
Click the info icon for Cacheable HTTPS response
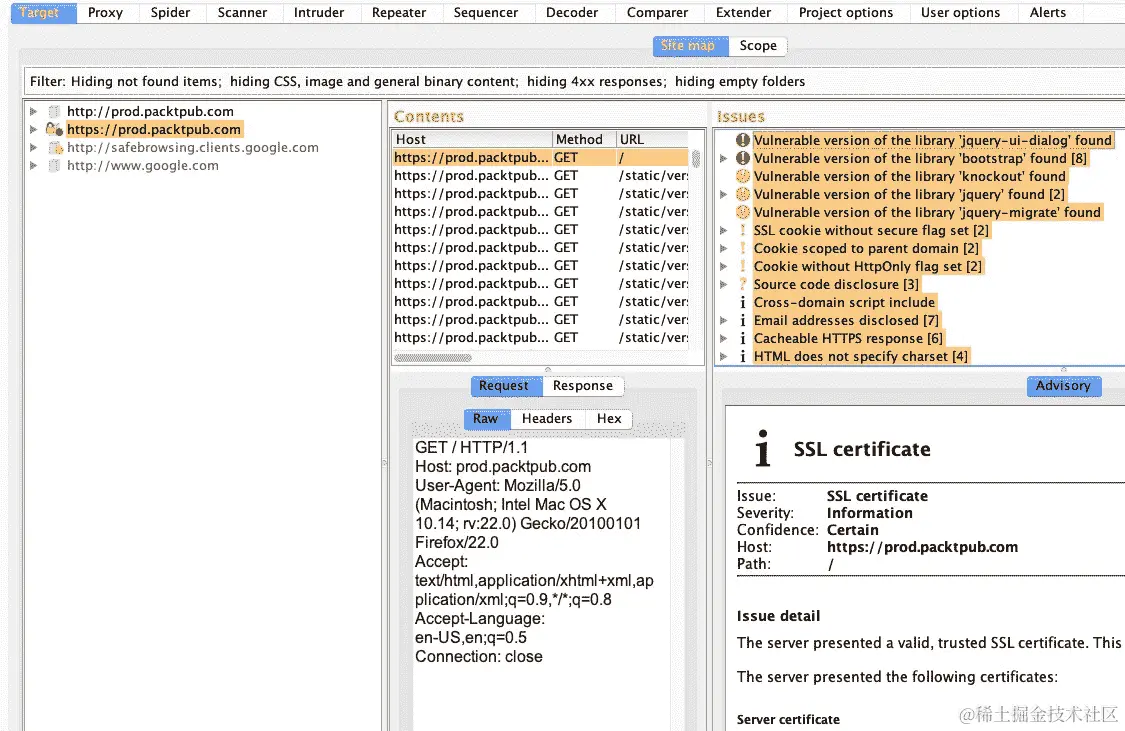pos(743,339)
